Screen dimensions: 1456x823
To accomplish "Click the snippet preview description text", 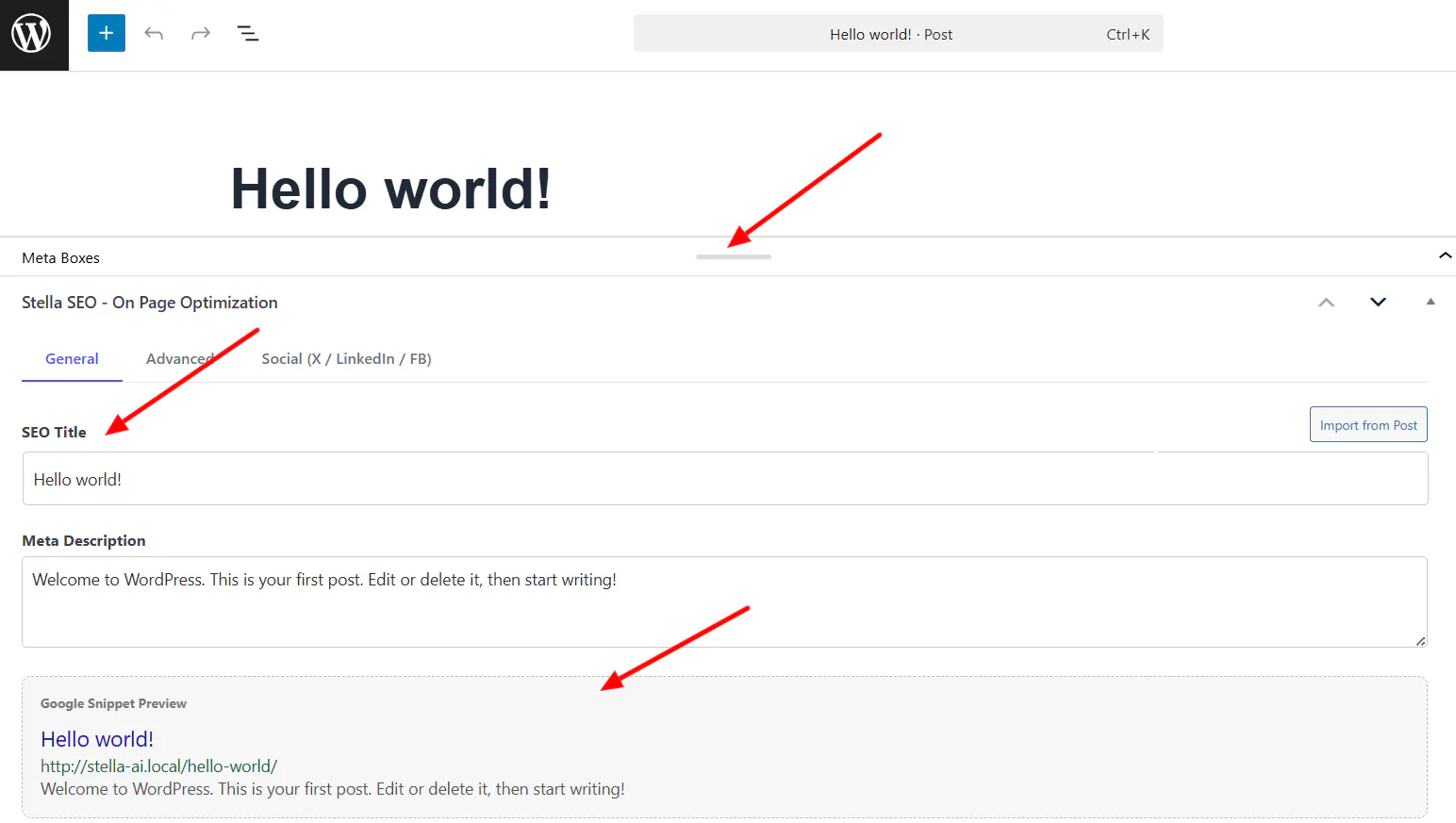I will (x=333, y=789).
